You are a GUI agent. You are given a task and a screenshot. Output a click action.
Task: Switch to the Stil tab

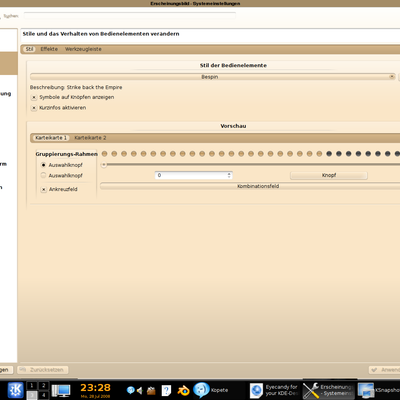coord(30,49)
